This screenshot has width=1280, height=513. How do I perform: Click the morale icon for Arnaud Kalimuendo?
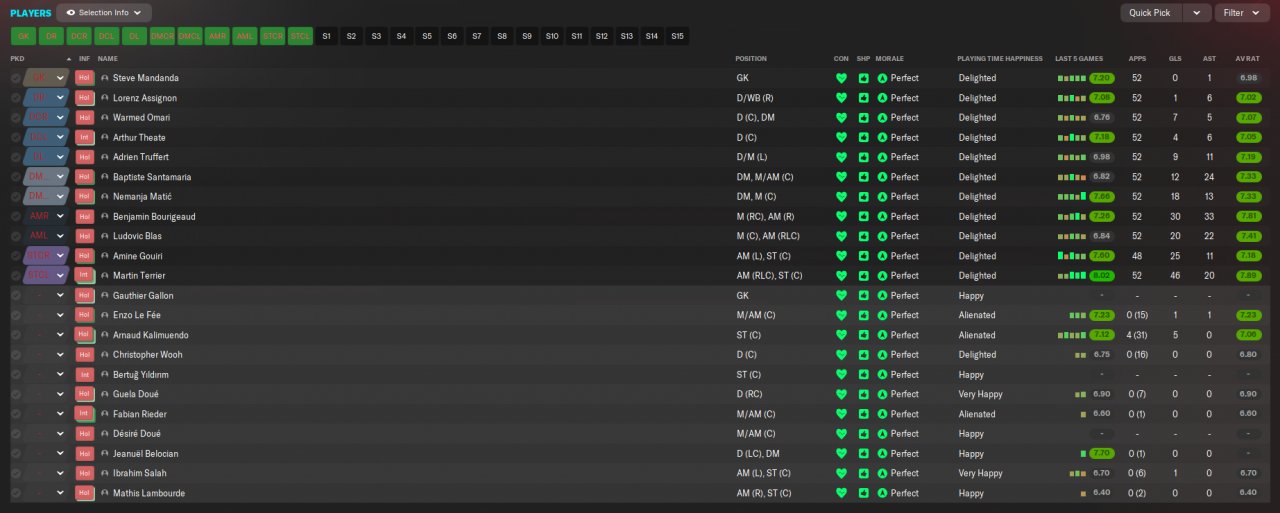pos(882,335)
